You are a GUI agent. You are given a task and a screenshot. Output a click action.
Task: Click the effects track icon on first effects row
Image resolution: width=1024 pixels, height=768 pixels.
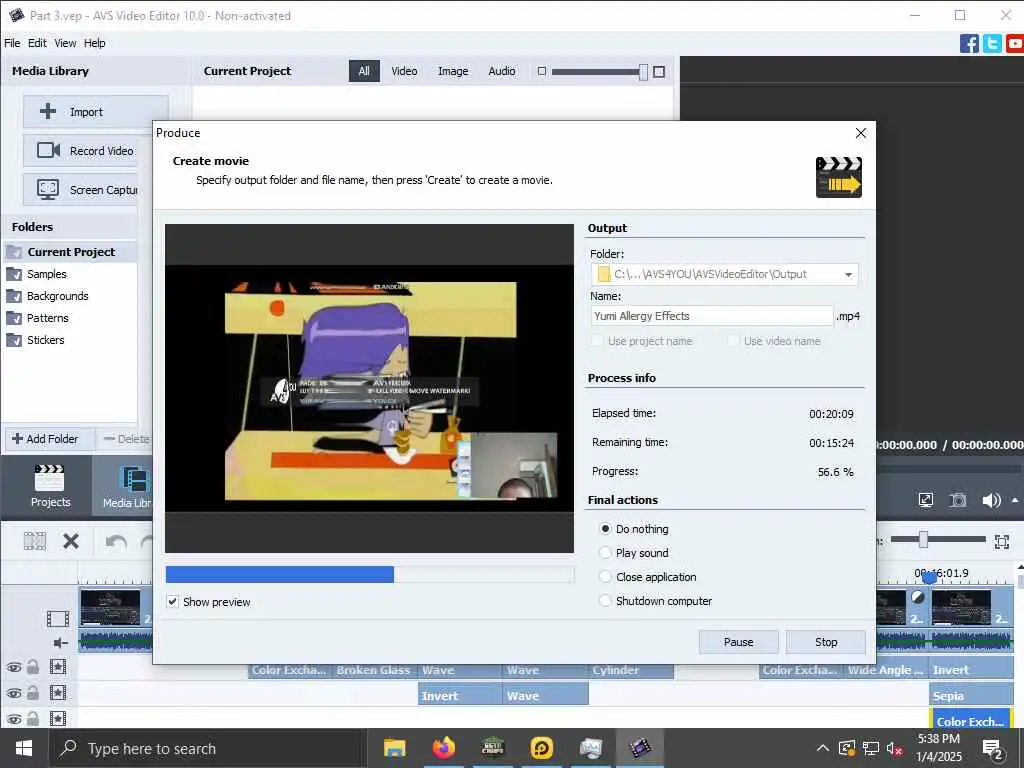click(x=58, y=667)
